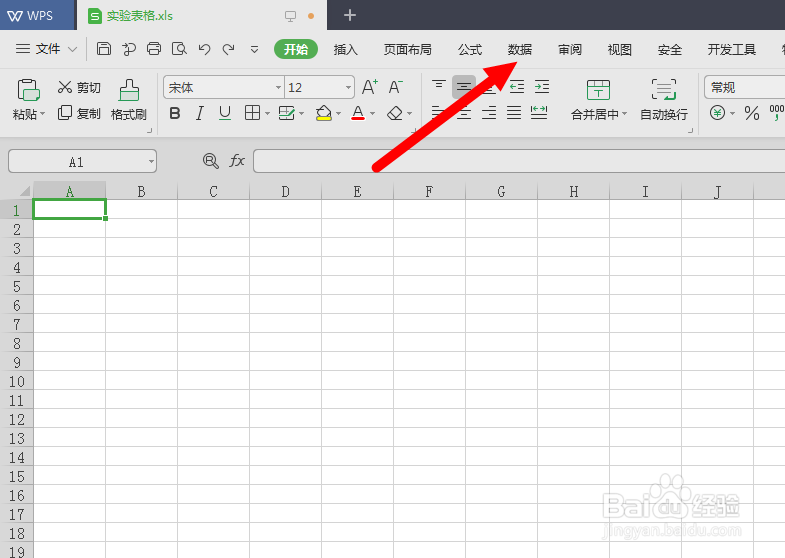Switch to 安全 tab
Screen dimensions: 785x558
pos(669,50)
